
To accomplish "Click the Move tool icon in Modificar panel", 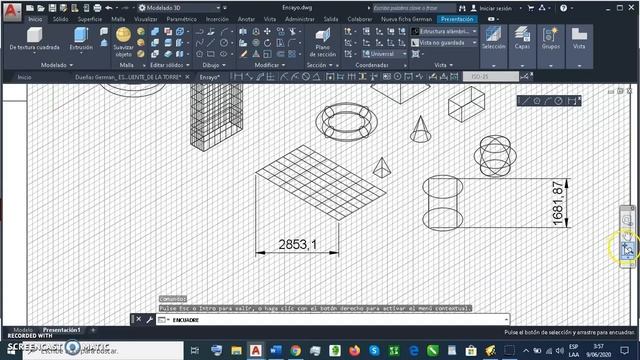I will coord(267,31).
